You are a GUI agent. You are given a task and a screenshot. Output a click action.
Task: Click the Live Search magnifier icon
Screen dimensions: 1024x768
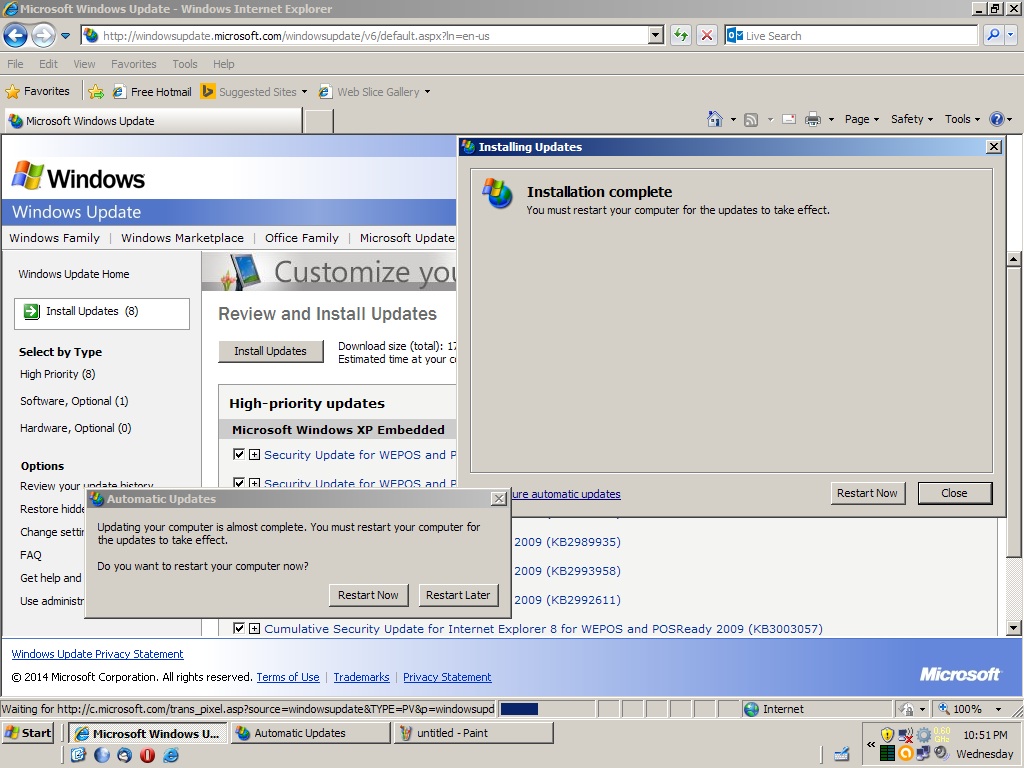click(993, 35)
